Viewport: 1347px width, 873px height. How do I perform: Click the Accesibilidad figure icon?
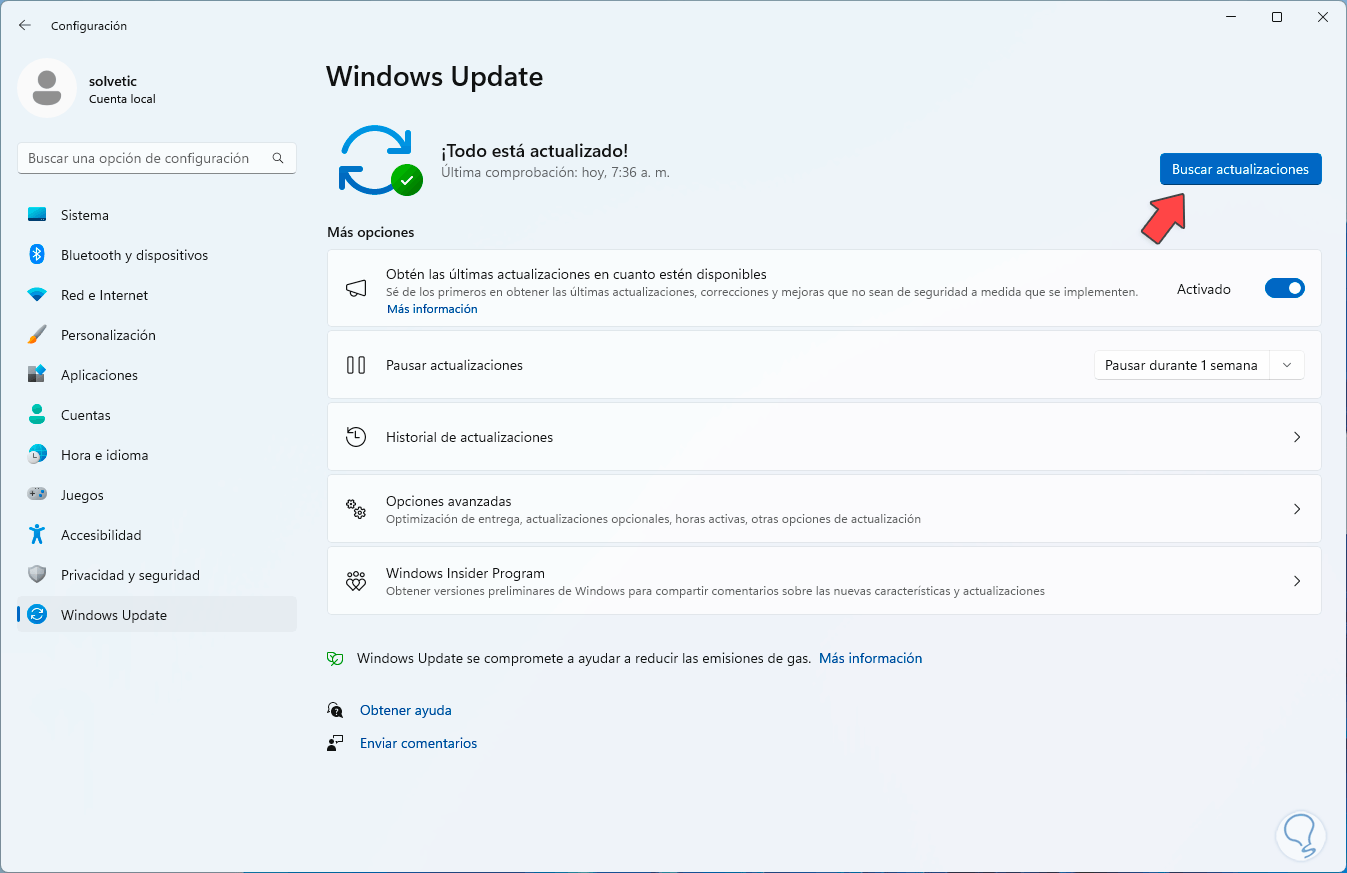point(37,535)
